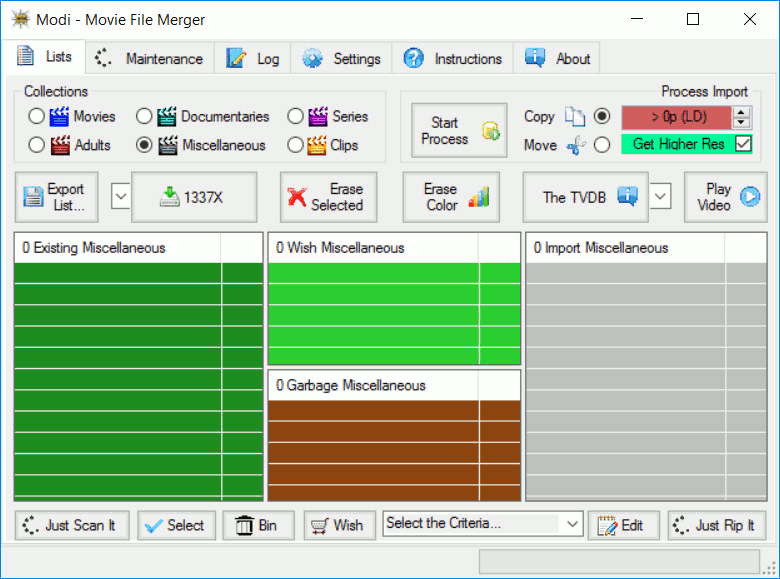Select the Movies collection radio button

click(36, 116)
